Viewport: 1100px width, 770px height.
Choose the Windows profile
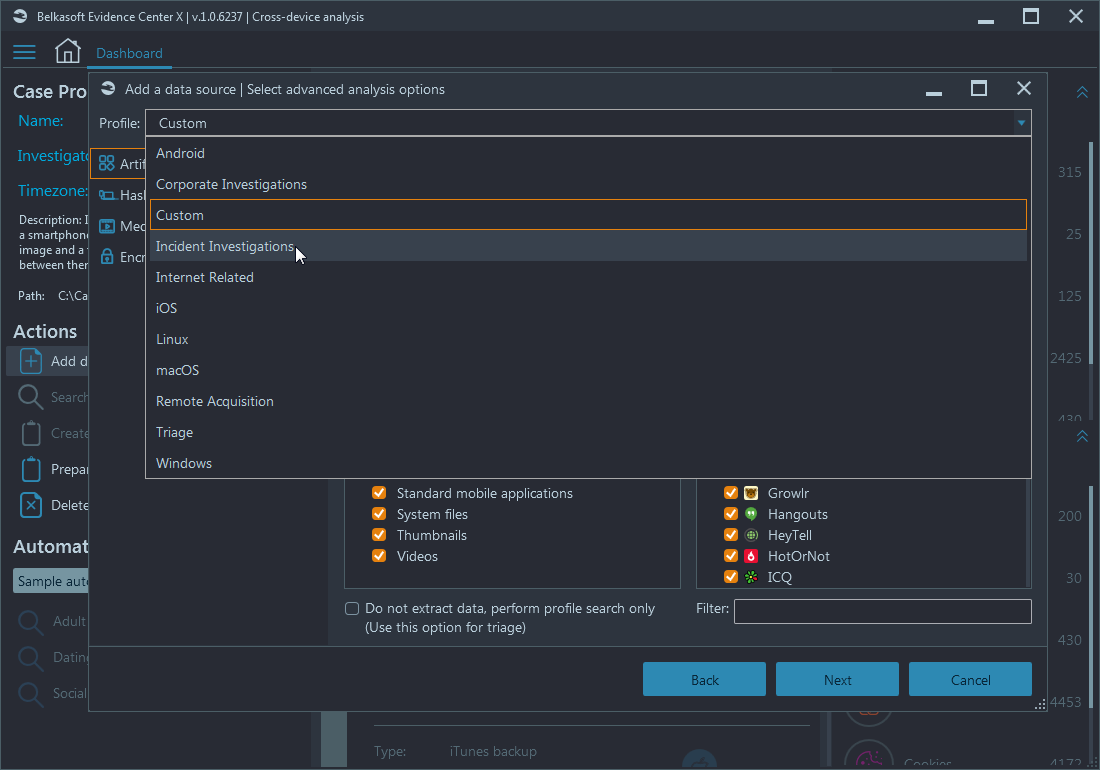(x=588, y=463)
